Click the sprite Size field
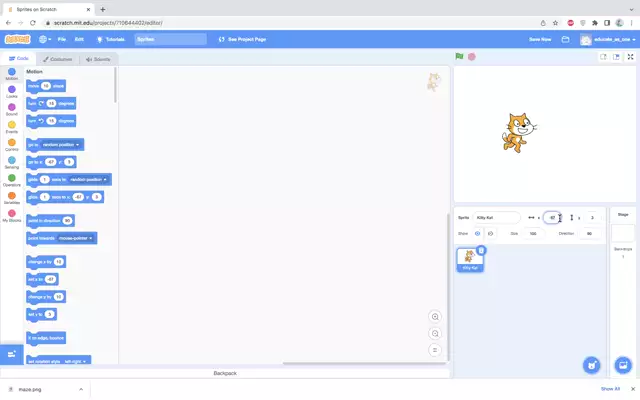The height and width of the screenshot is (400, 640). pyautogui.click(x=533, y=233)
